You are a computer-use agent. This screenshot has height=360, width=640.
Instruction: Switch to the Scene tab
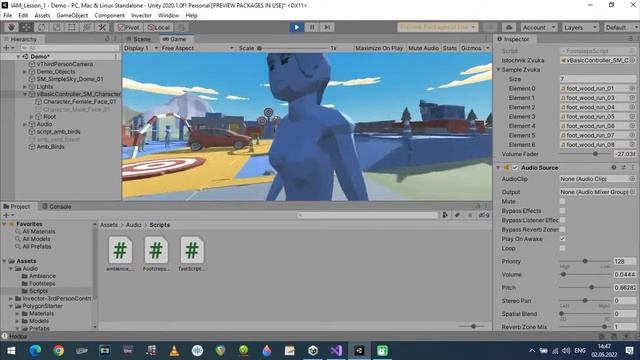[x=139, y=39]
